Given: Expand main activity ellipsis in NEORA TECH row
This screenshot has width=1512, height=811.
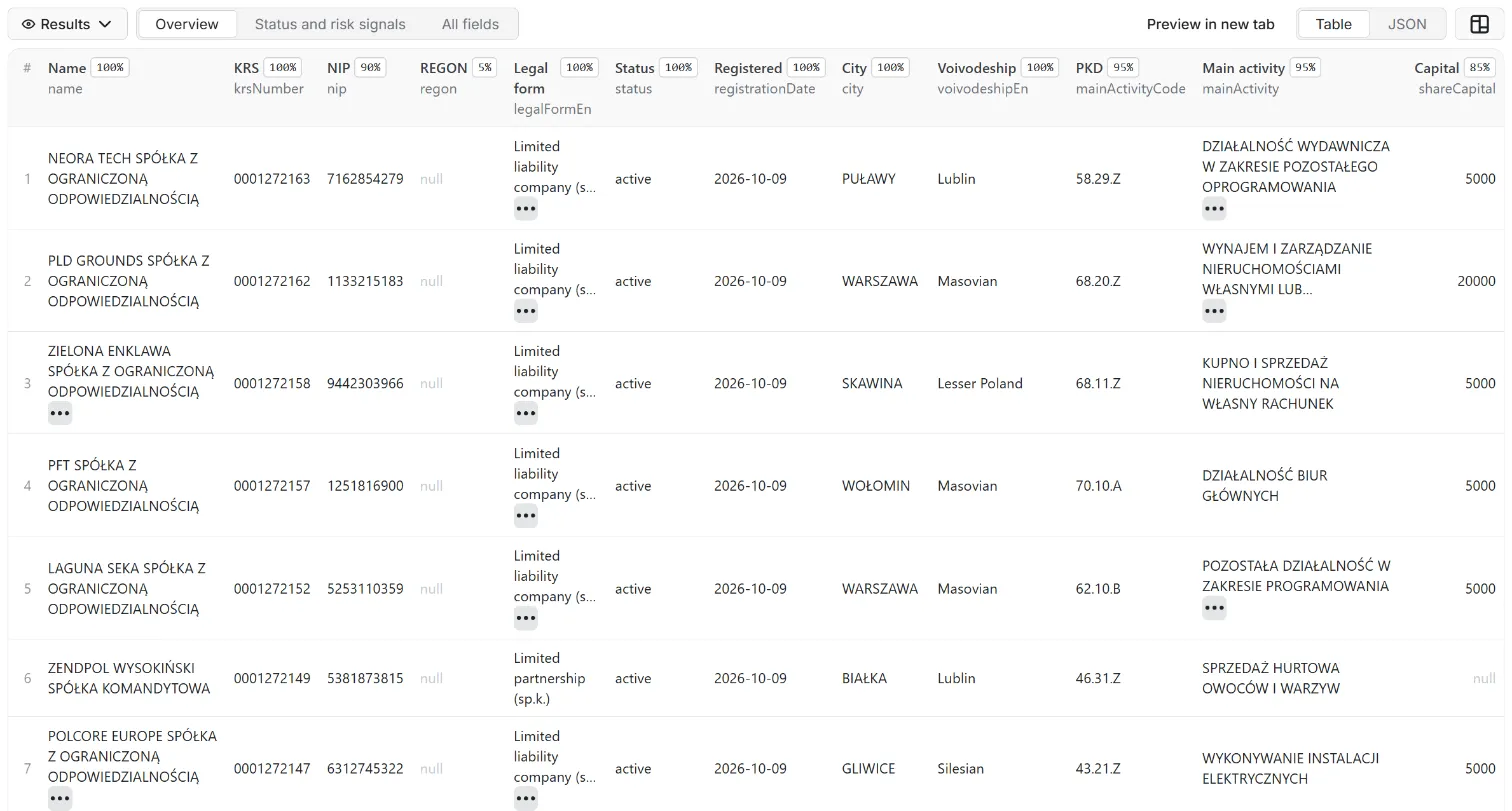Looking at the screenshot, I should pyautogui.click(x=1214, y=209).
